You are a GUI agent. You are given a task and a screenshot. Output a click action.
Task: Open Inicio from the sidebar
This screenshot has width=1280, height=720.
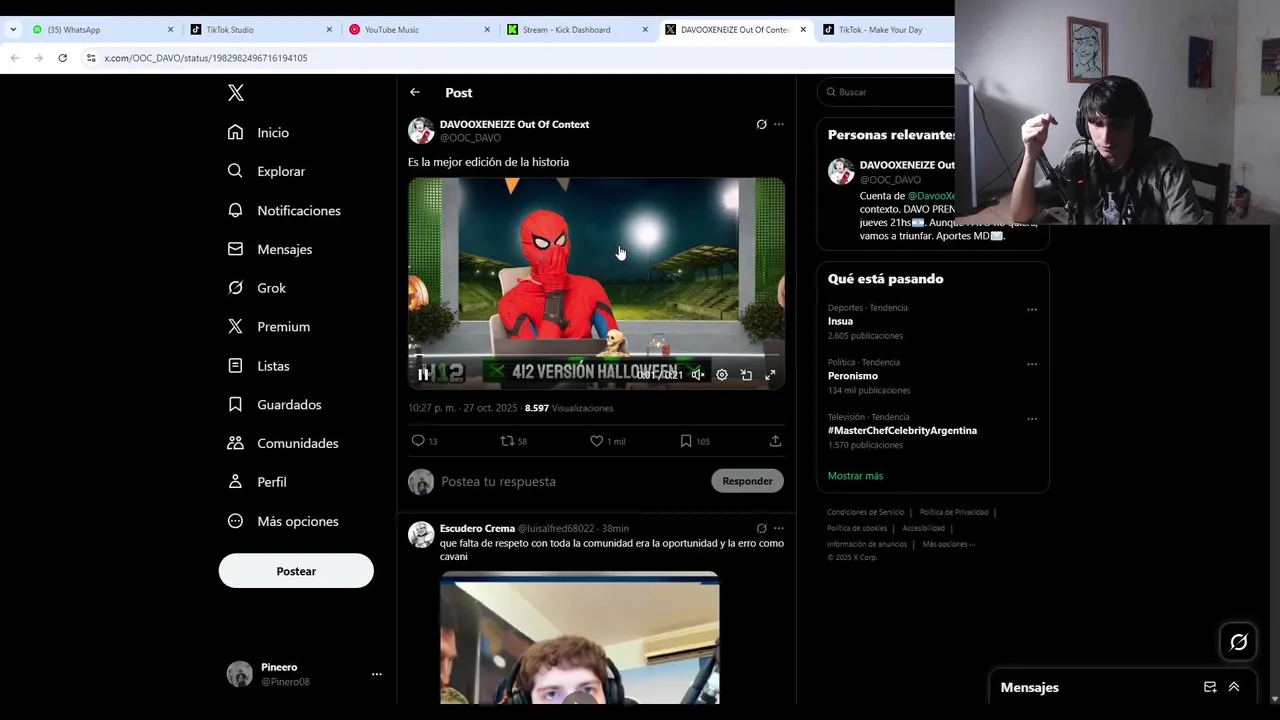259,132
